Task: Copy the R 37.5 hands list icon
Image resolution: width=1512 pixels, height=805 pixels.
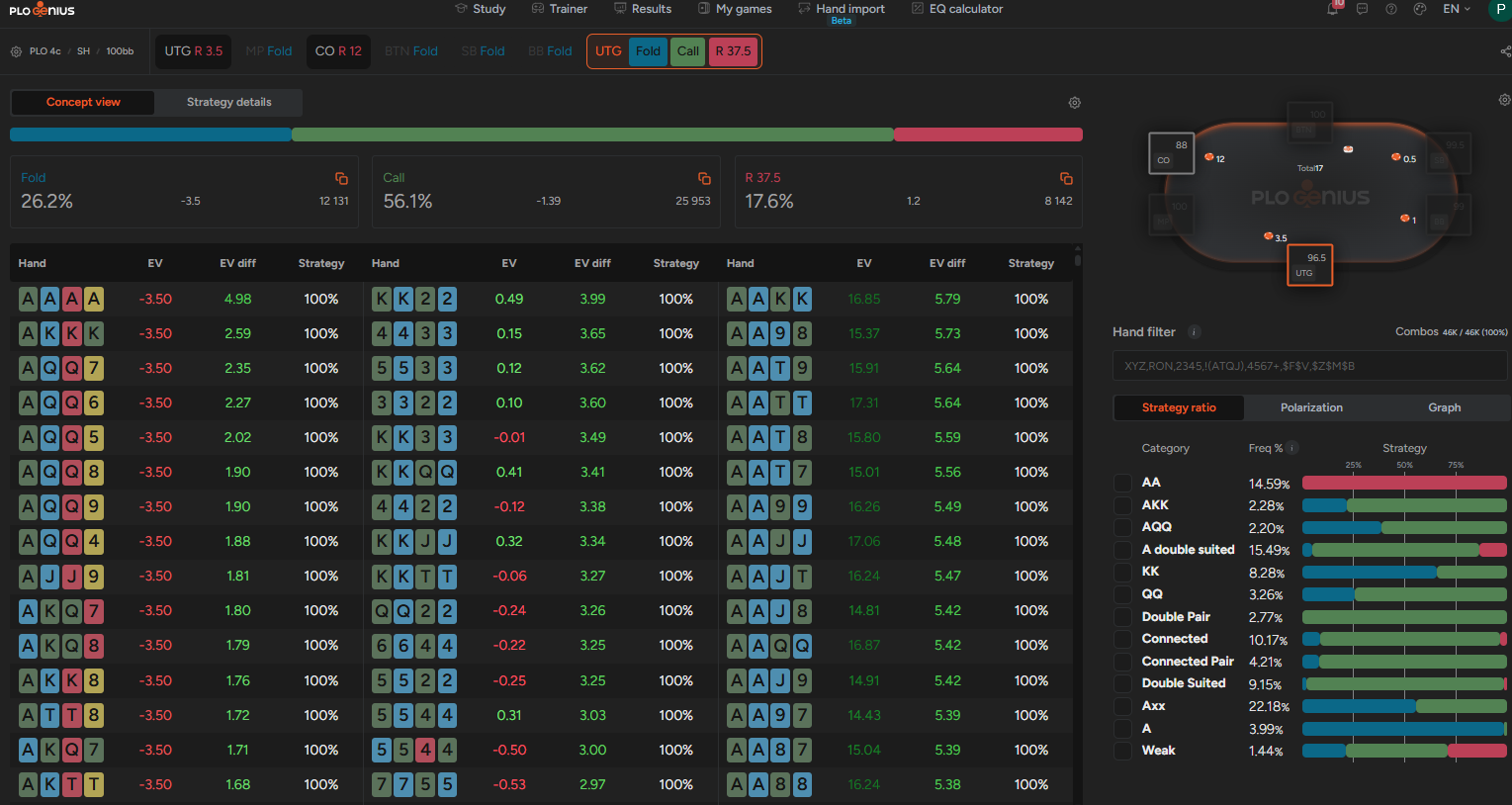Action: [x=1066, y=178]
